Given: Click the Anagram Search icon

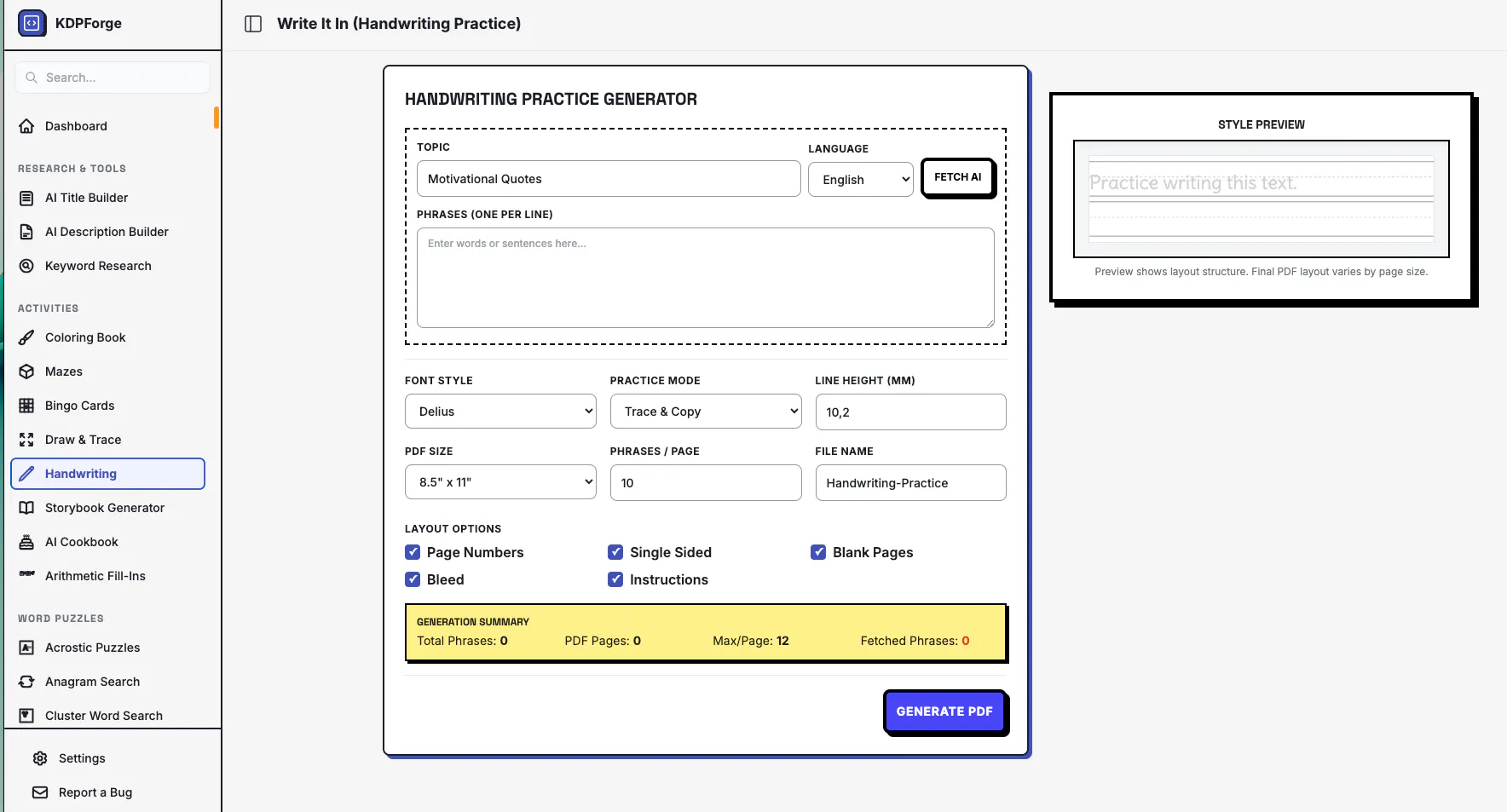Looking at the screenshot, I should [26, 682].
